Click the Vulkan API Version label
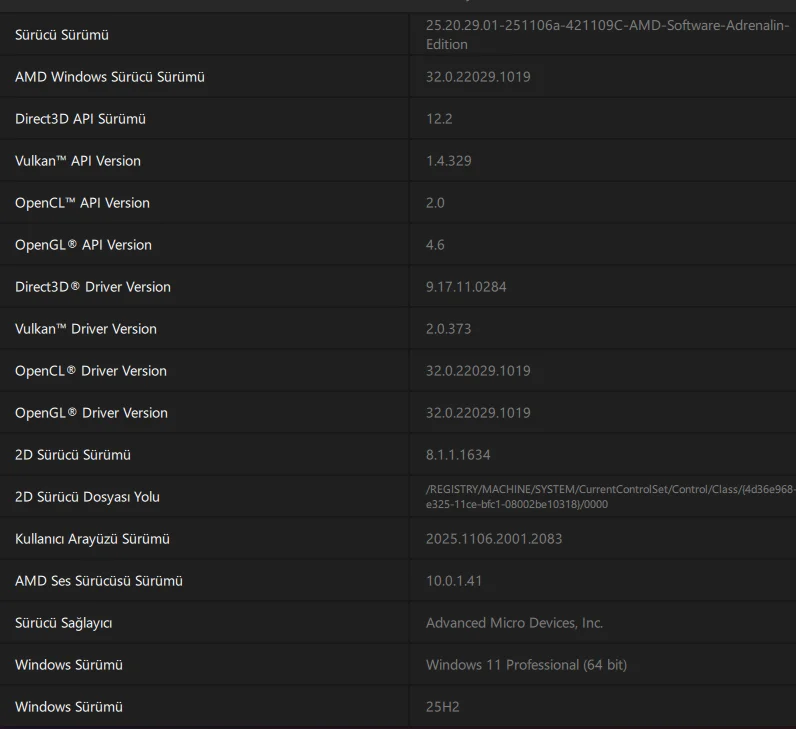The width and height of the screenshot is (796, 729). [x=78, y=161]
